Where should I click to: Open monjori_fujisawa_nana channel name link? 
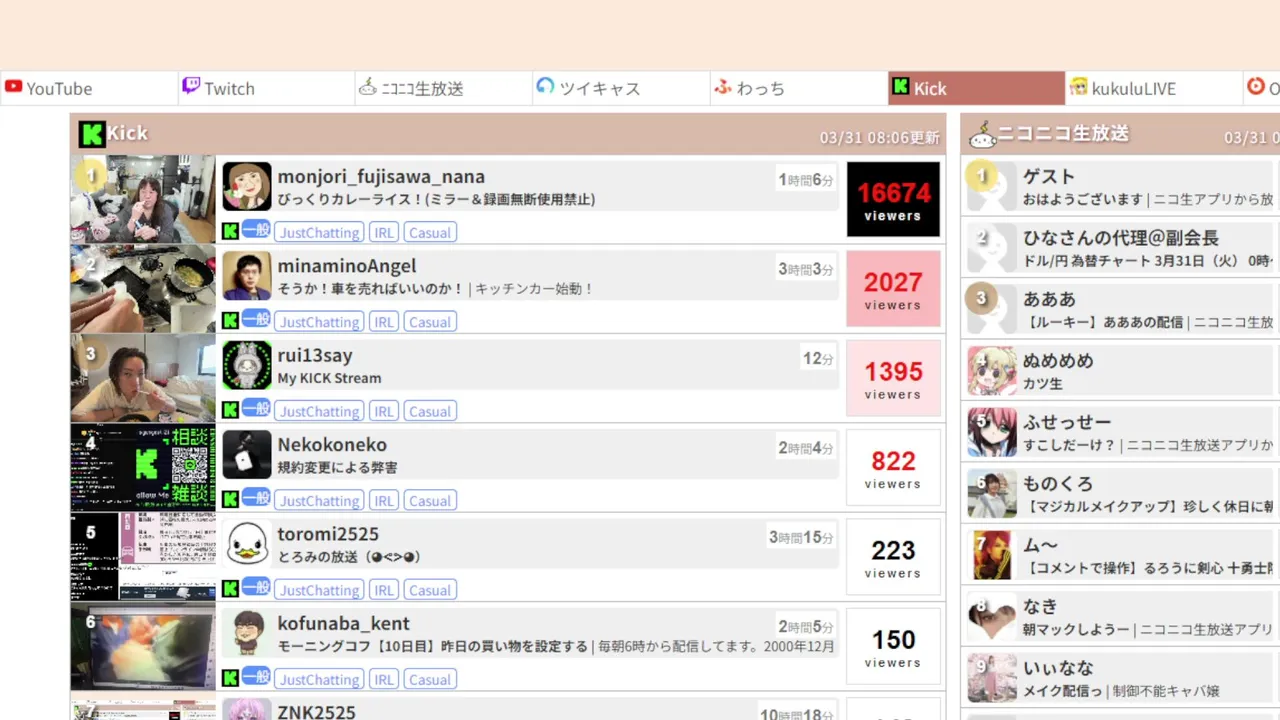click(381, 176)
